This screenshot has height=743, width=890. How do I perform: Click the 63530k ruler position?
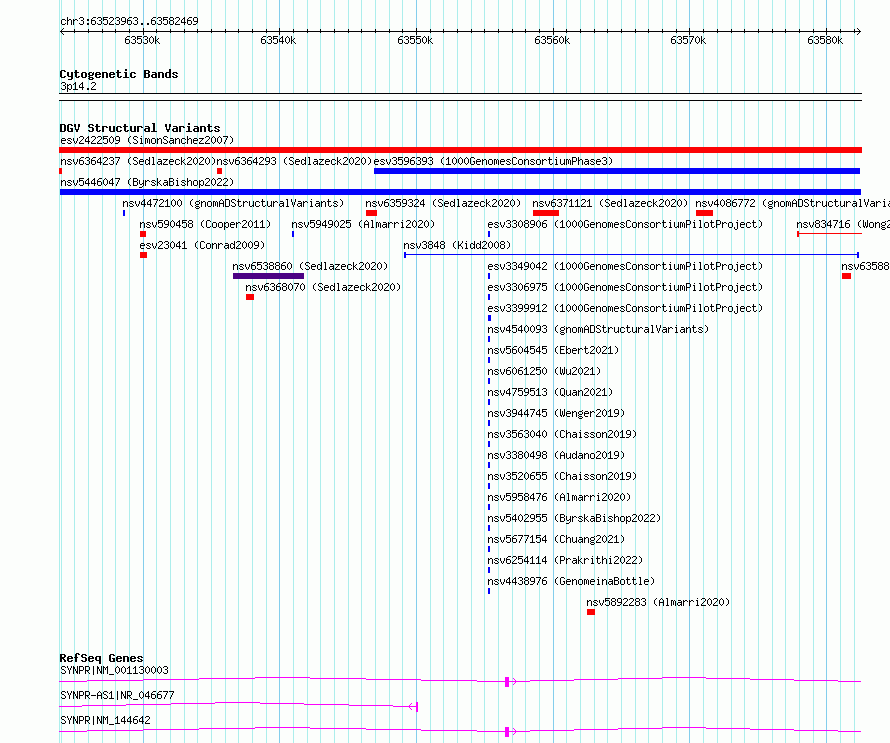click(x=142, y=40)
